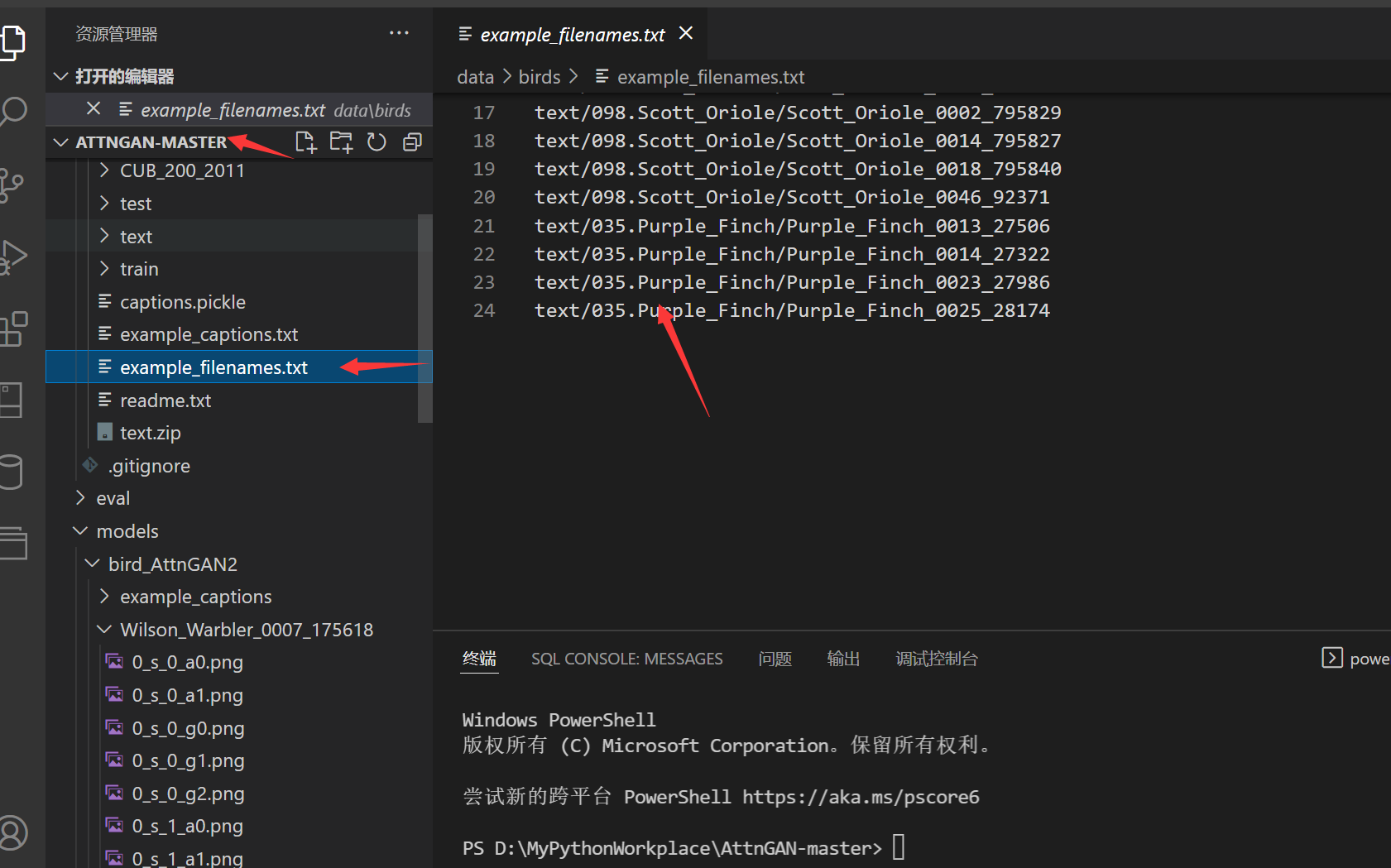This screenshot has width=1391, height=868.
Task: Select the 终端 terminal panel tab
Action: click(479, 659)
